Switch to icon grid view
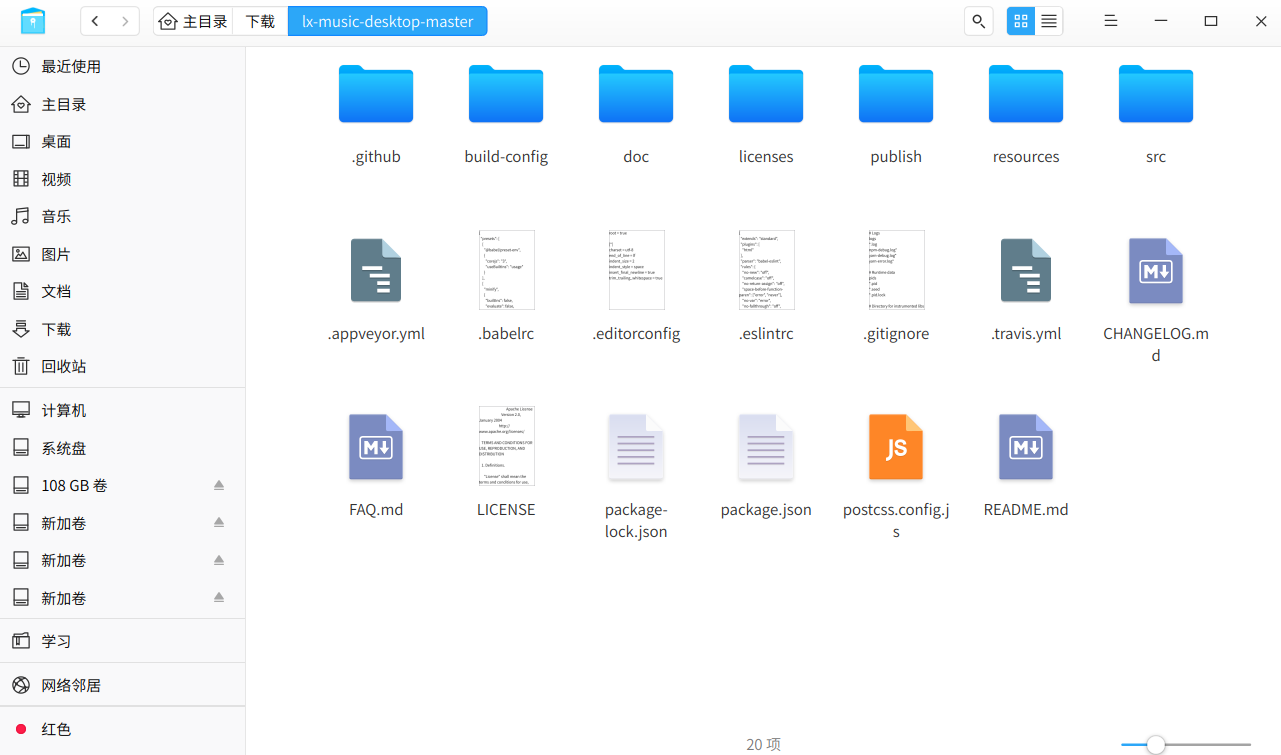 (x=1020, y=21)
